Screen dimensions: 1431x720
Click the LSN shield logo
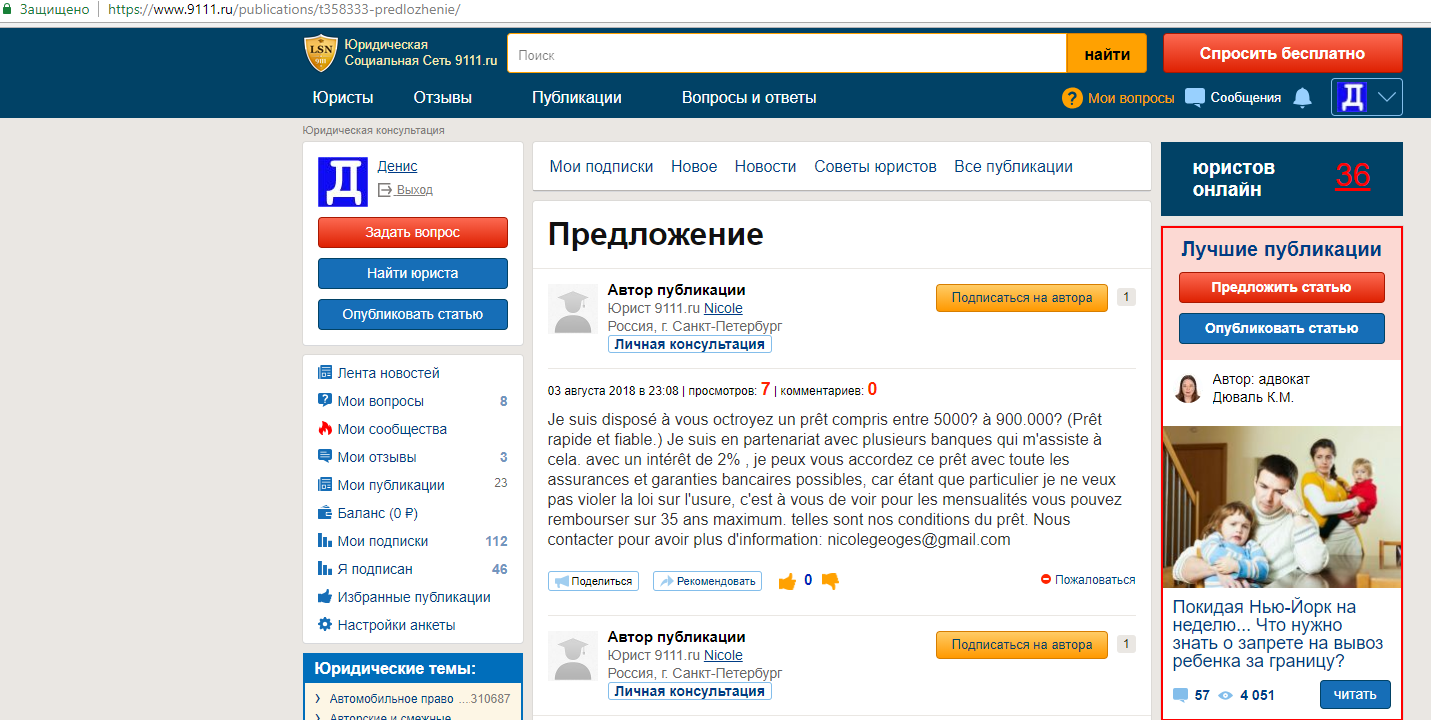click(x=320, y=53)
